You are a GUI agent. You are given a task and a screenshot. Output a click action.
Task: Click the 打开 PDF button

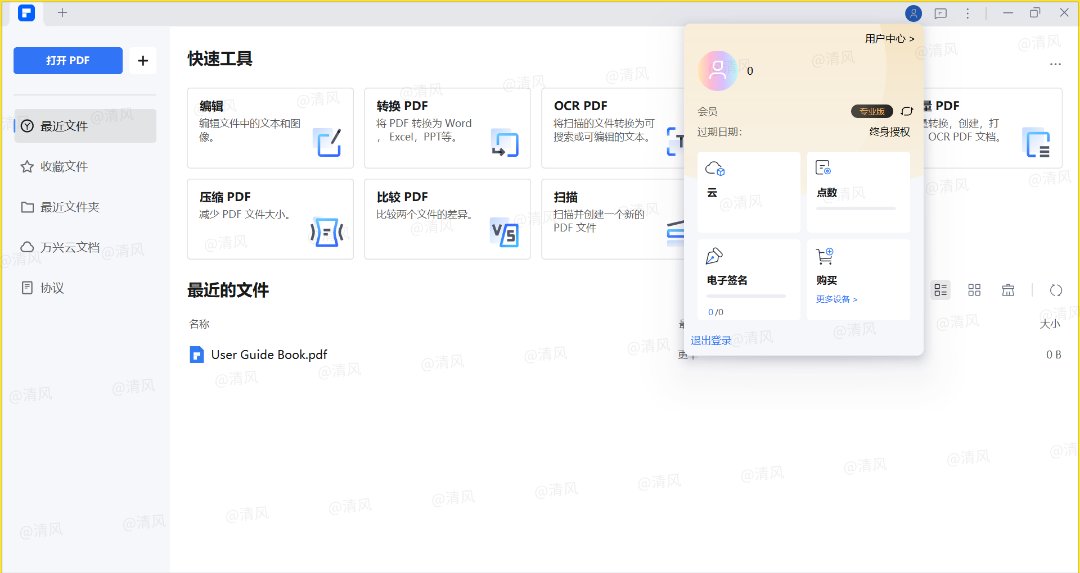click(68, 60)
